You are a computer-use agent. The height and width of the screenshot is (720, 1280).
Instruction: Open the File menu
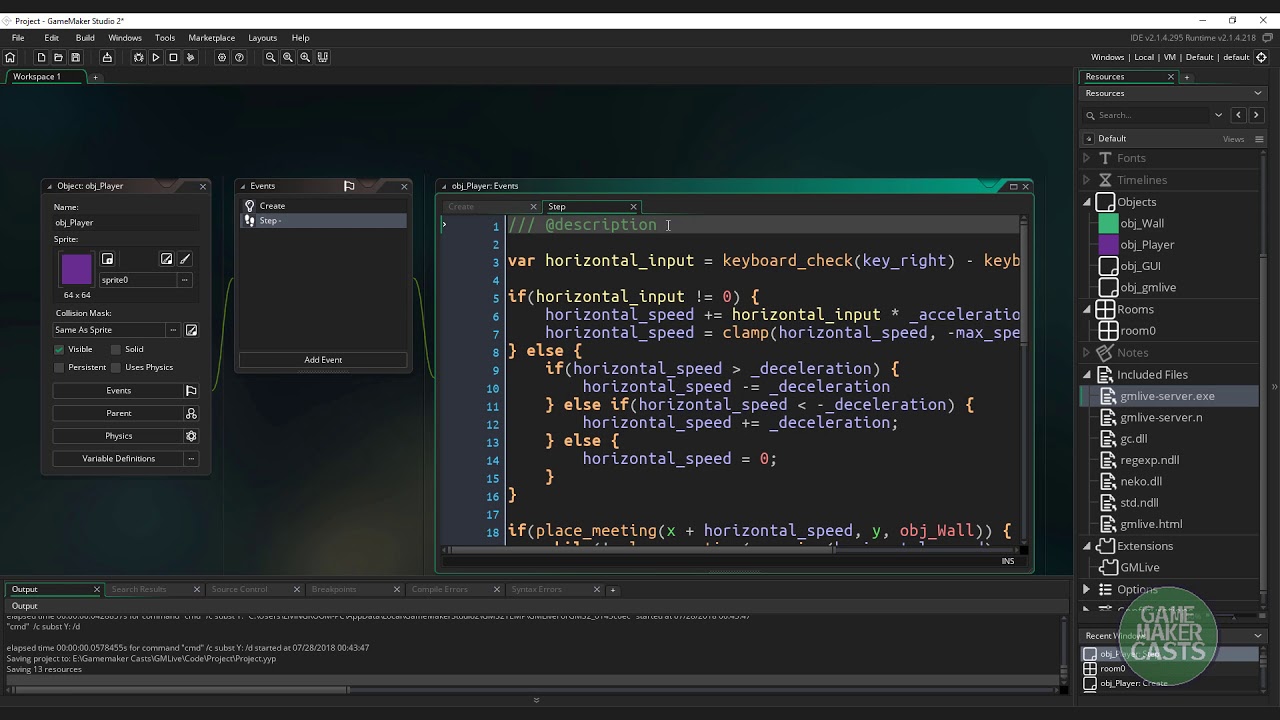click(18, 38)
